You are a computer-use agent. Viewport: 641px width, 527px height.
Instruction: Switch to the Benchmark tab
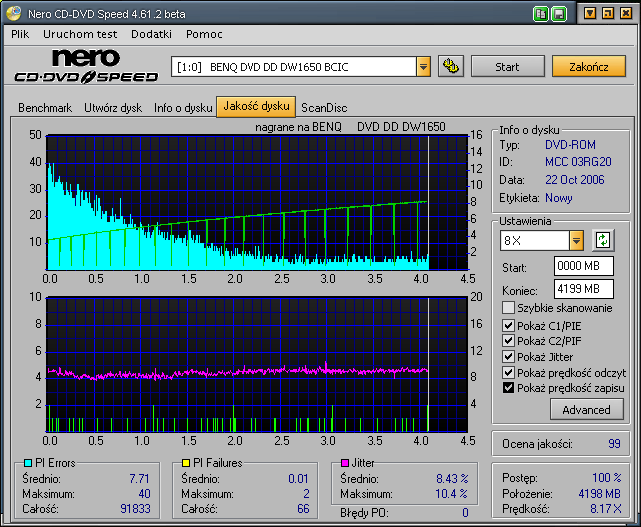45,108
